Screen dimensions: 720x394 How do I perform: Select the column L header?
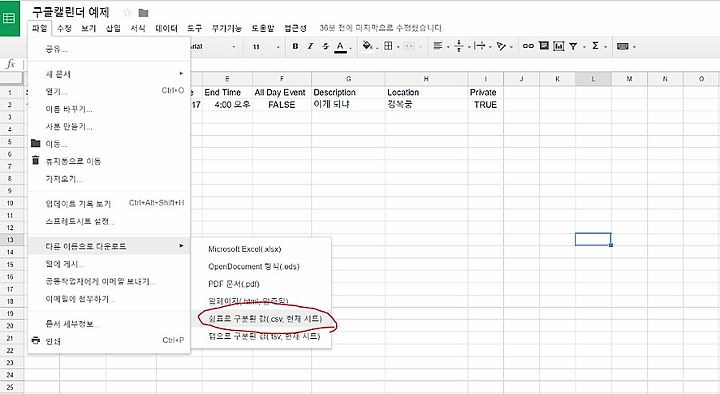click(593, 79)
